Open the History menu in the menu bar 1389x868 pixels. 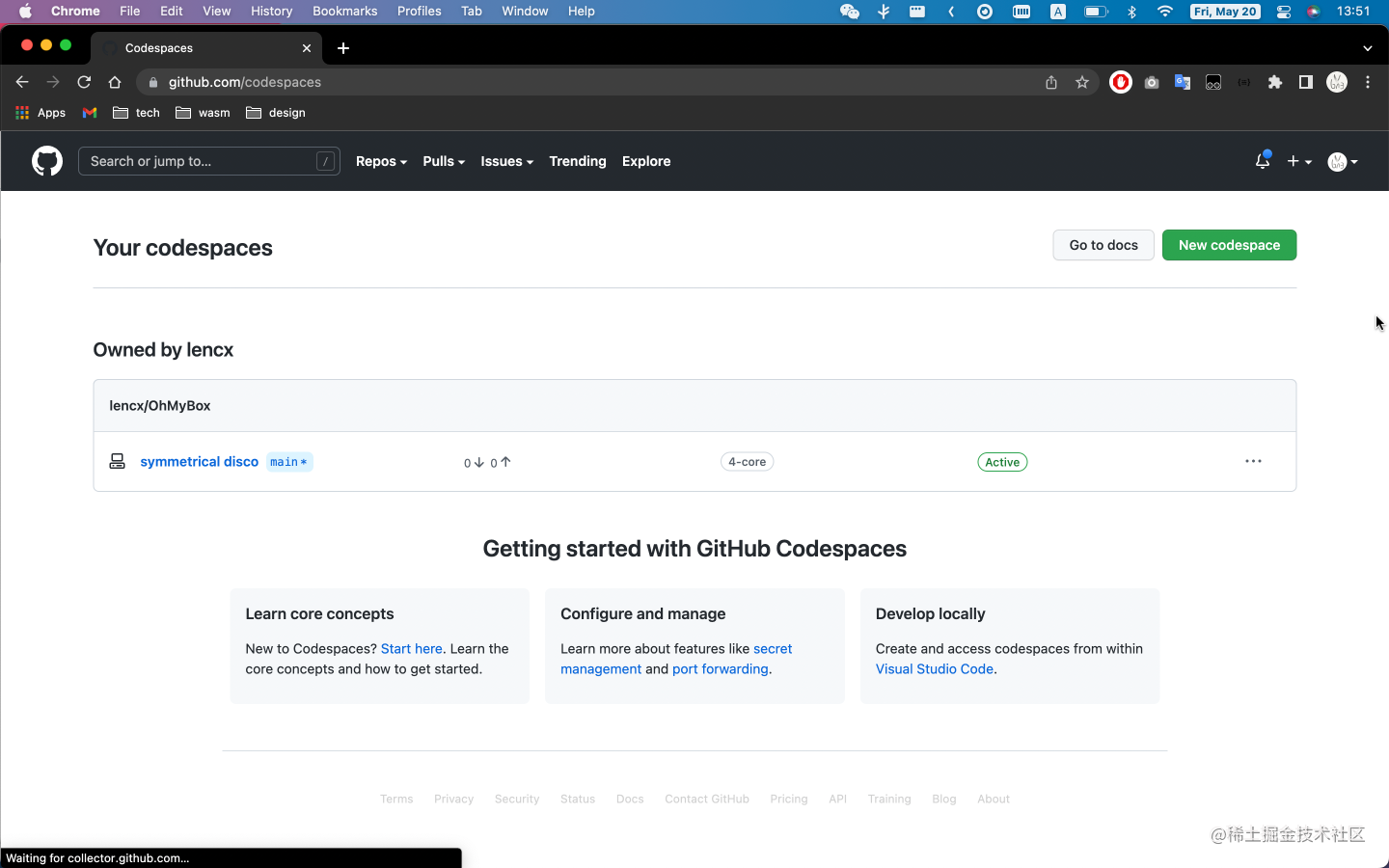tap(271, 12)
